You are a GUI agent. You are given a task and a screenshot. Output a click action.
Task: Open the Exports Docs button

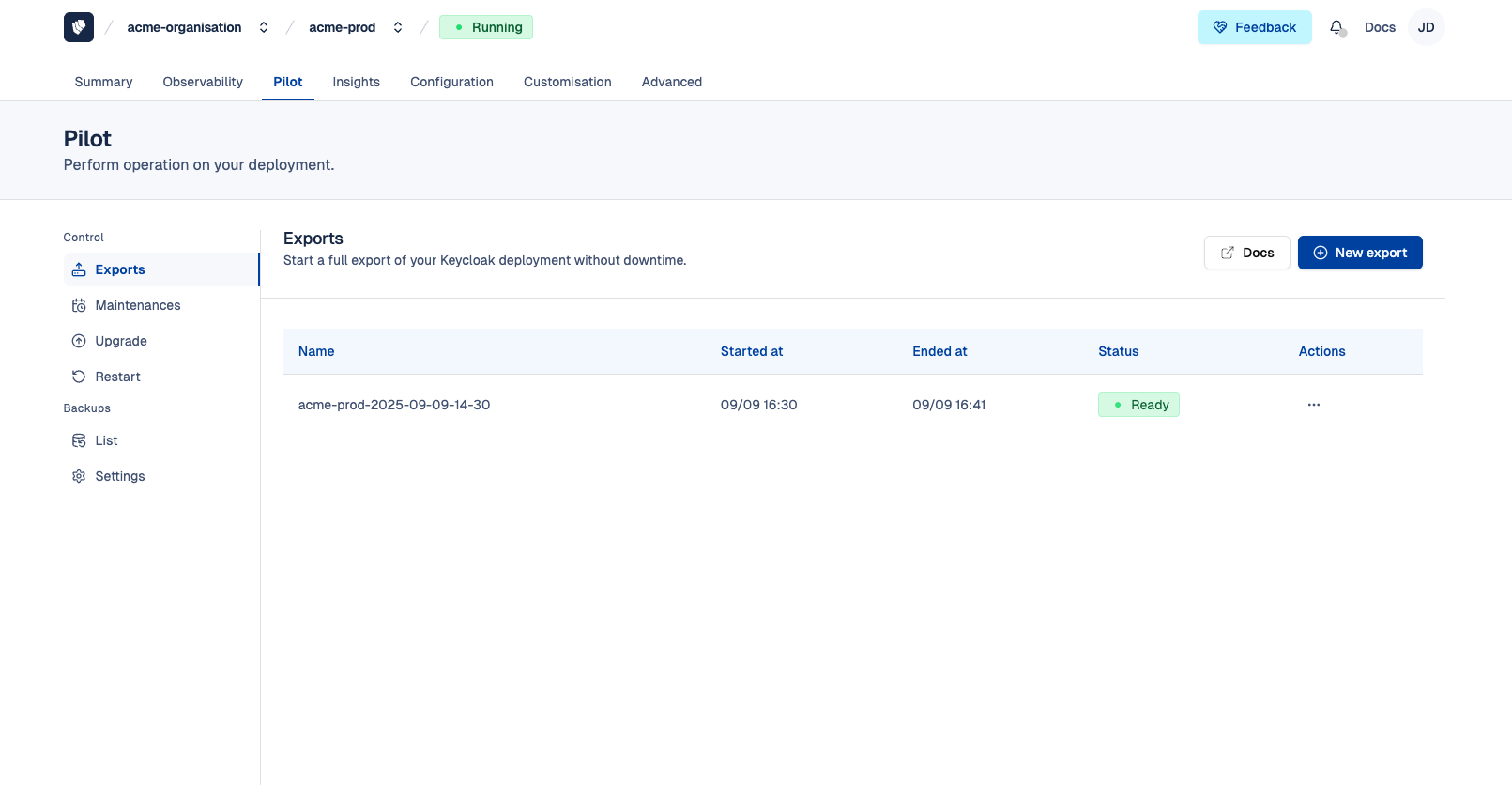click(x=1246, y=253)
